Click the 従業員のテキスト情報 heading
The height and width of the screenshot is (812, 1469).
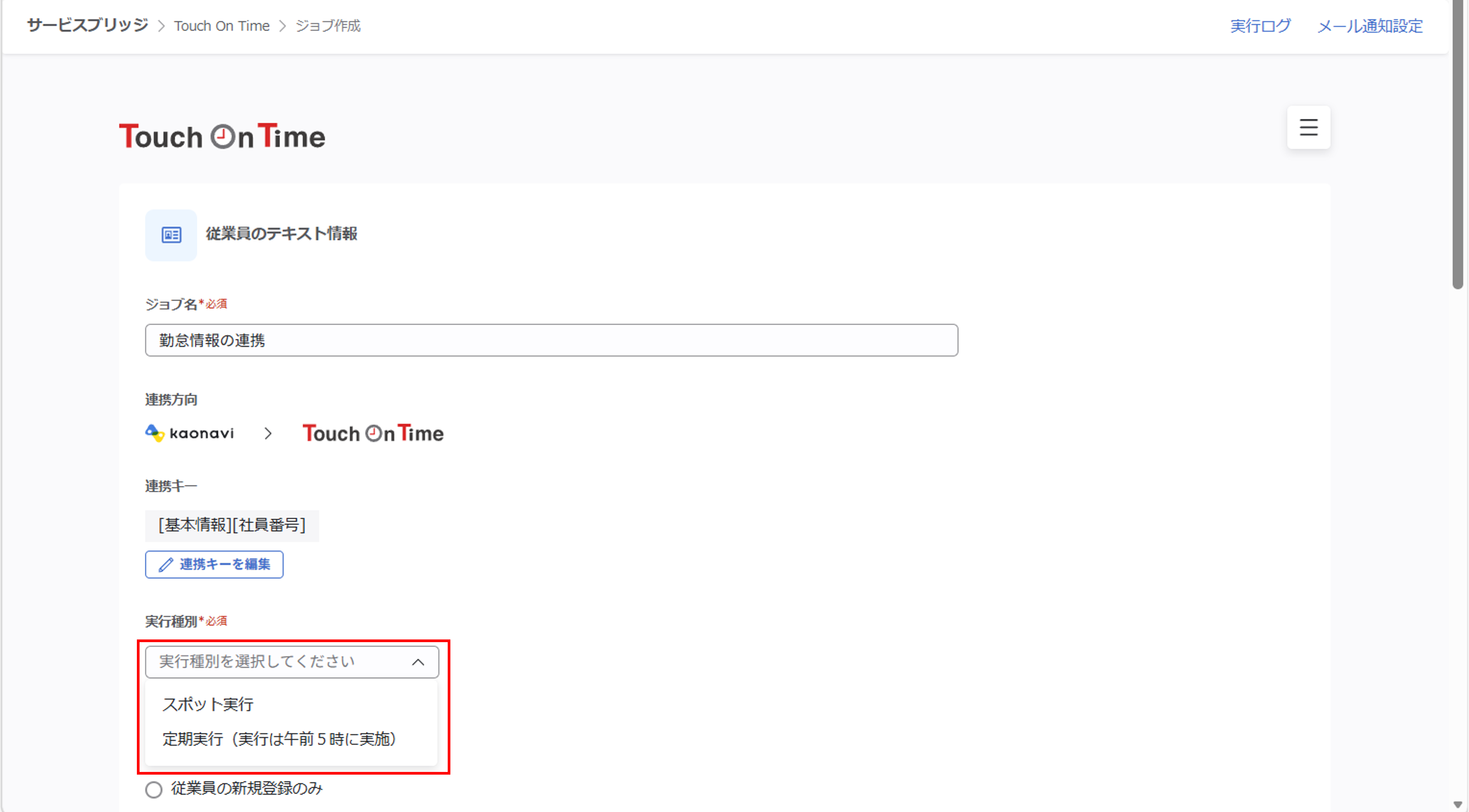point(282,234)
